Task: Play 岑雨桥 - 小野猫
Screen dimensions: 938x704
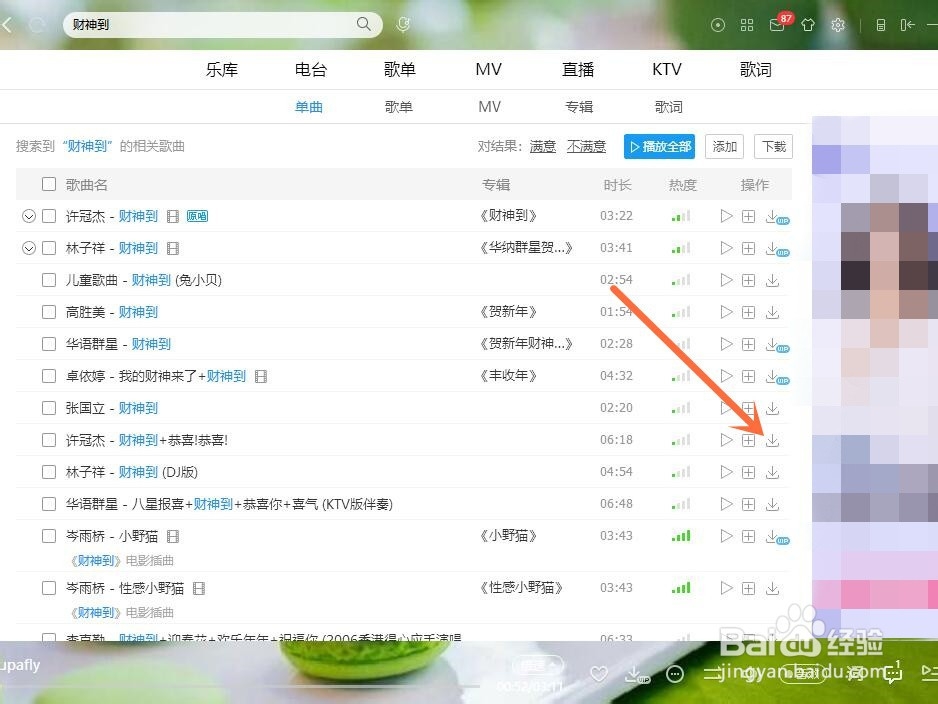Action: [x=726, y=536]
